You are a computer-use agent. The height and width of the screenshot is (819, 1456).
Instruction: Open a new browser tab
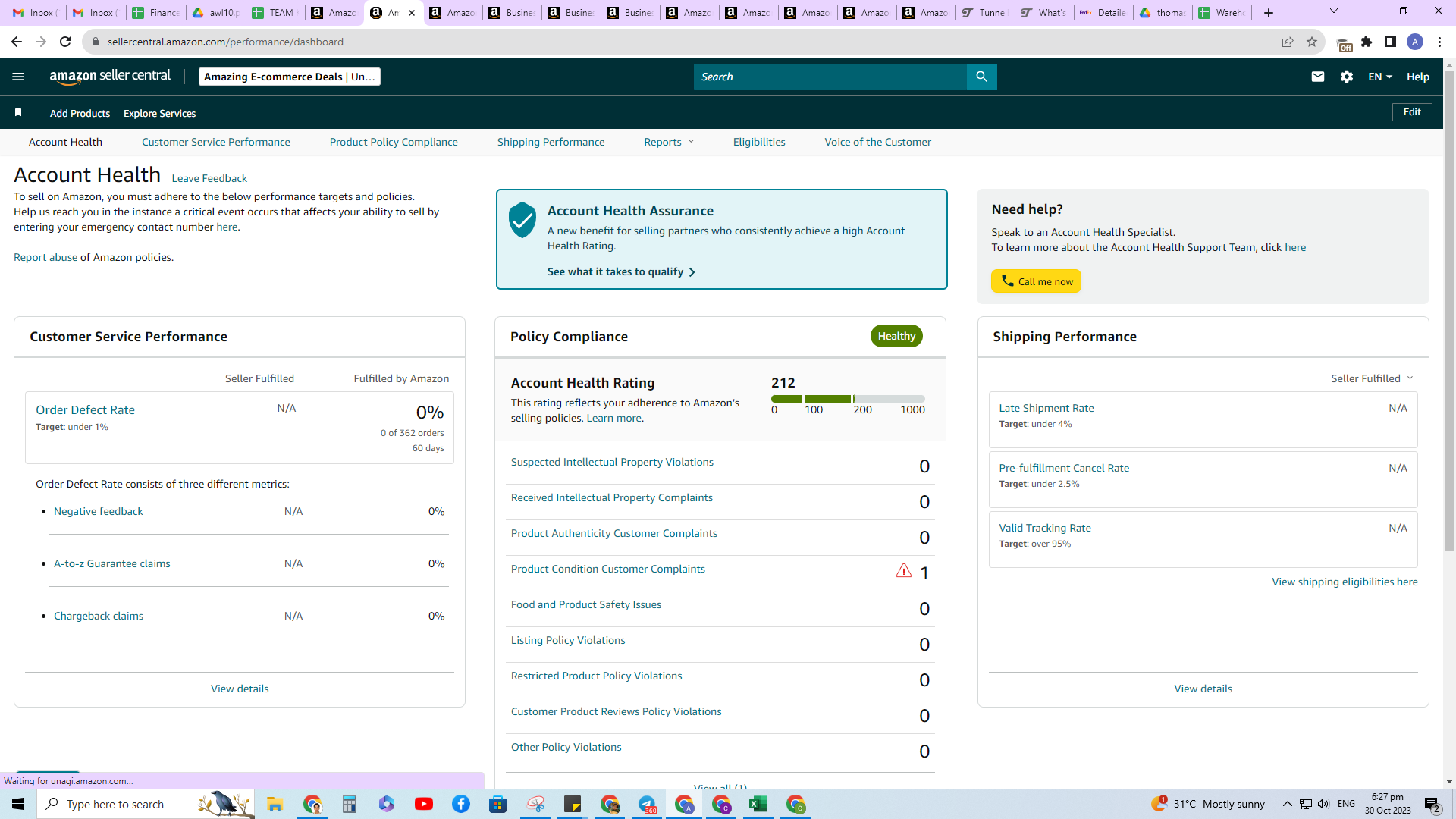point(1269,13)
